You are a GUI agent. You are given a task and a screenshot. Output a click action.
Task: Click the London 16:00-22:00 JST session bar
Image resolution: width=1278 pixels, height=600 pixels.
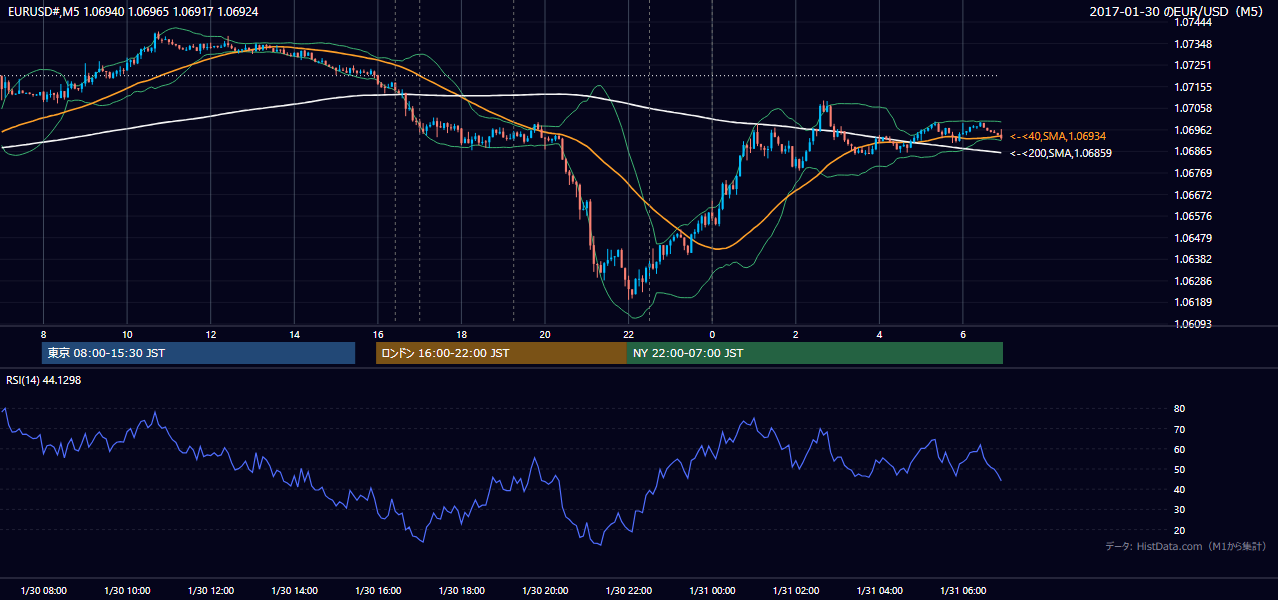[x=501, y=353]
